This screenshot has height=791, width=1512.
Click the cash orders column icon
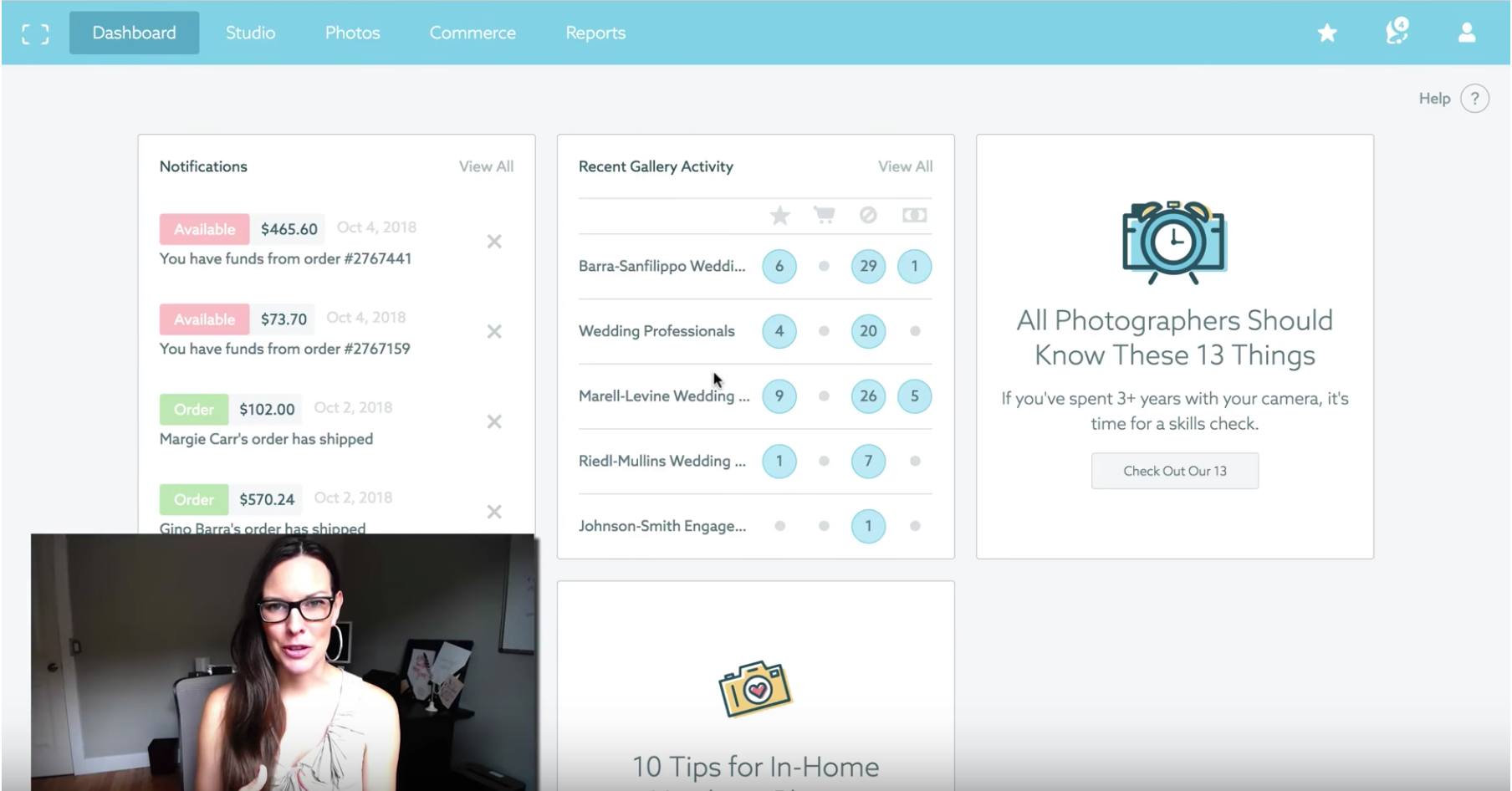click(x=914, y=216)
